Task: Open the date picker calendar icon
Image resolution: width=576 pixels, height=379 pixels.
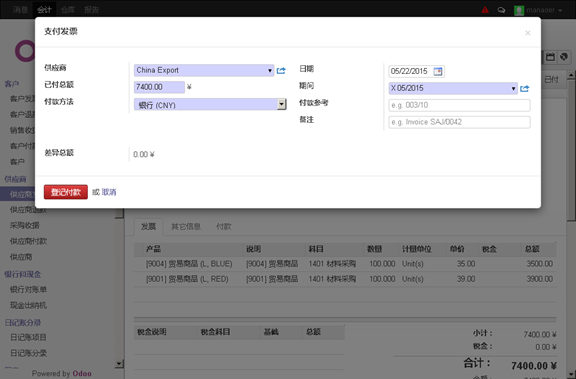Action: point(438,71)
